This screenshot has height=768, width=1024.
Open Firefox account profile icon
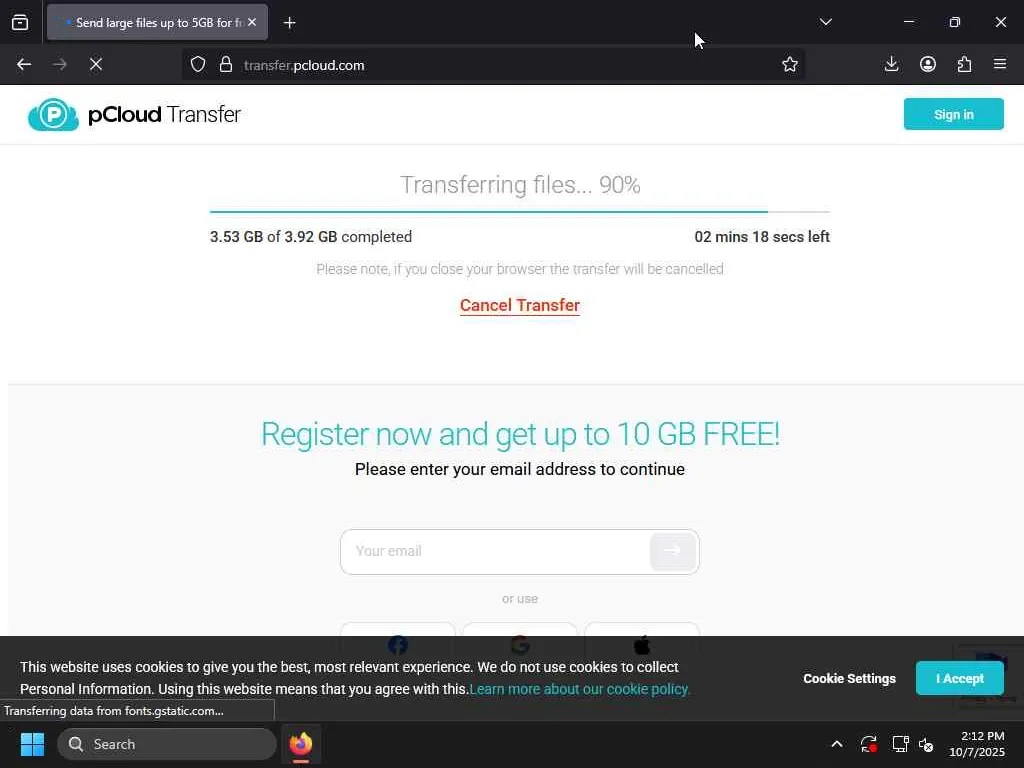[x=927, y=64]
